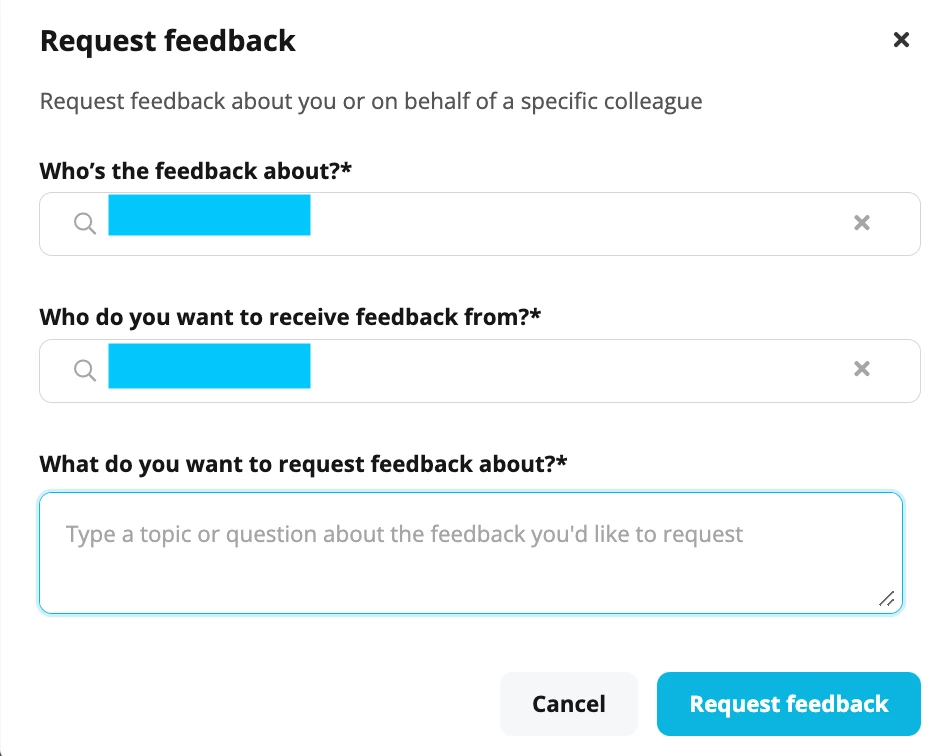Click the 'Request feedback' dialog heading
Image resolution: width=950 pixels, height=756 pixels.
pos(167,42)
